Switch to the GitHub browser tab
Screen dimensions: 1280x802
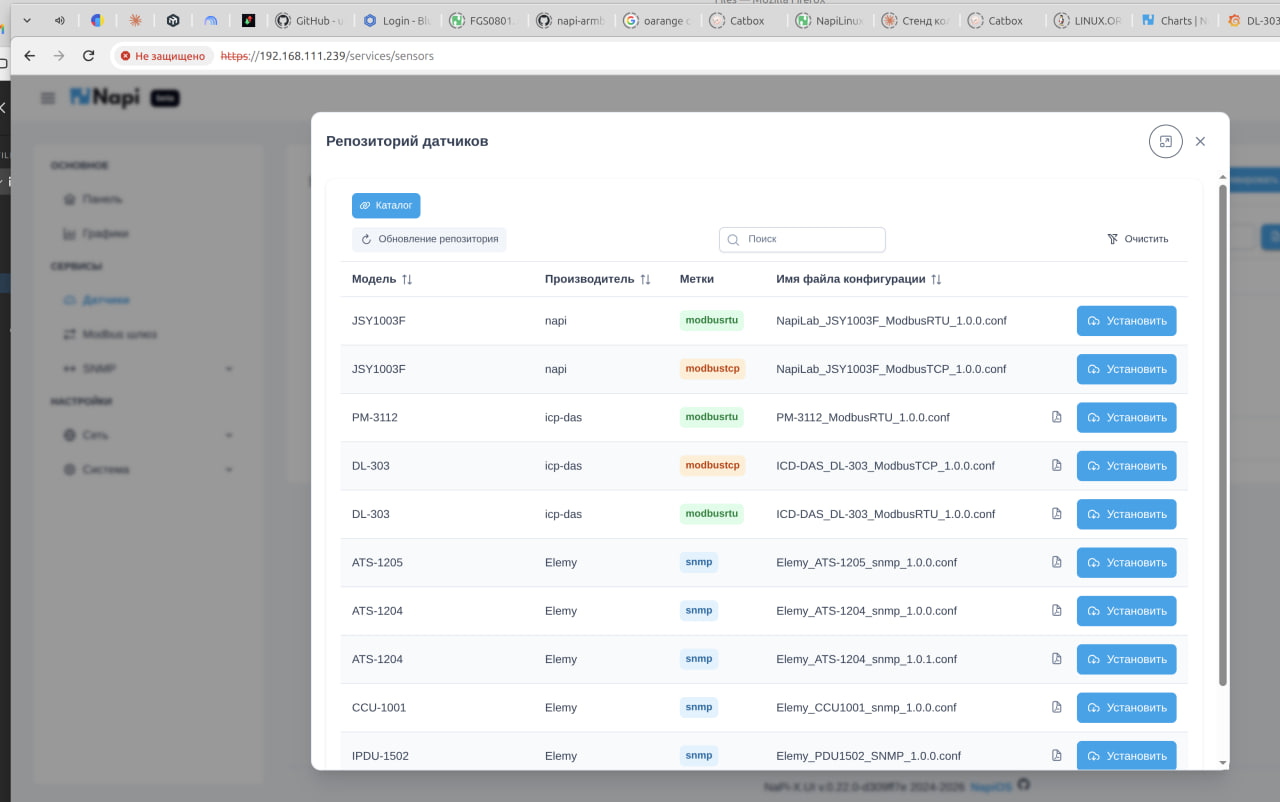(x=311, y=20)
